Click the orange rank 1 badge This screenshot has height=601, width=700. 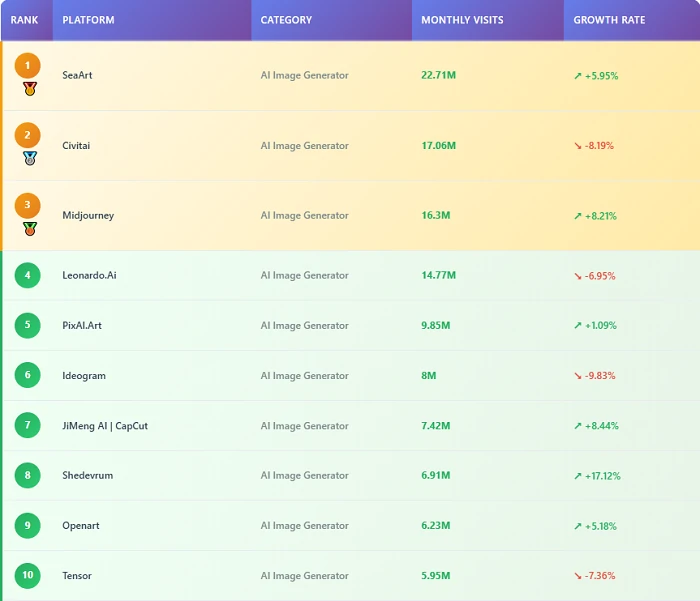click(x=28, y=66)
